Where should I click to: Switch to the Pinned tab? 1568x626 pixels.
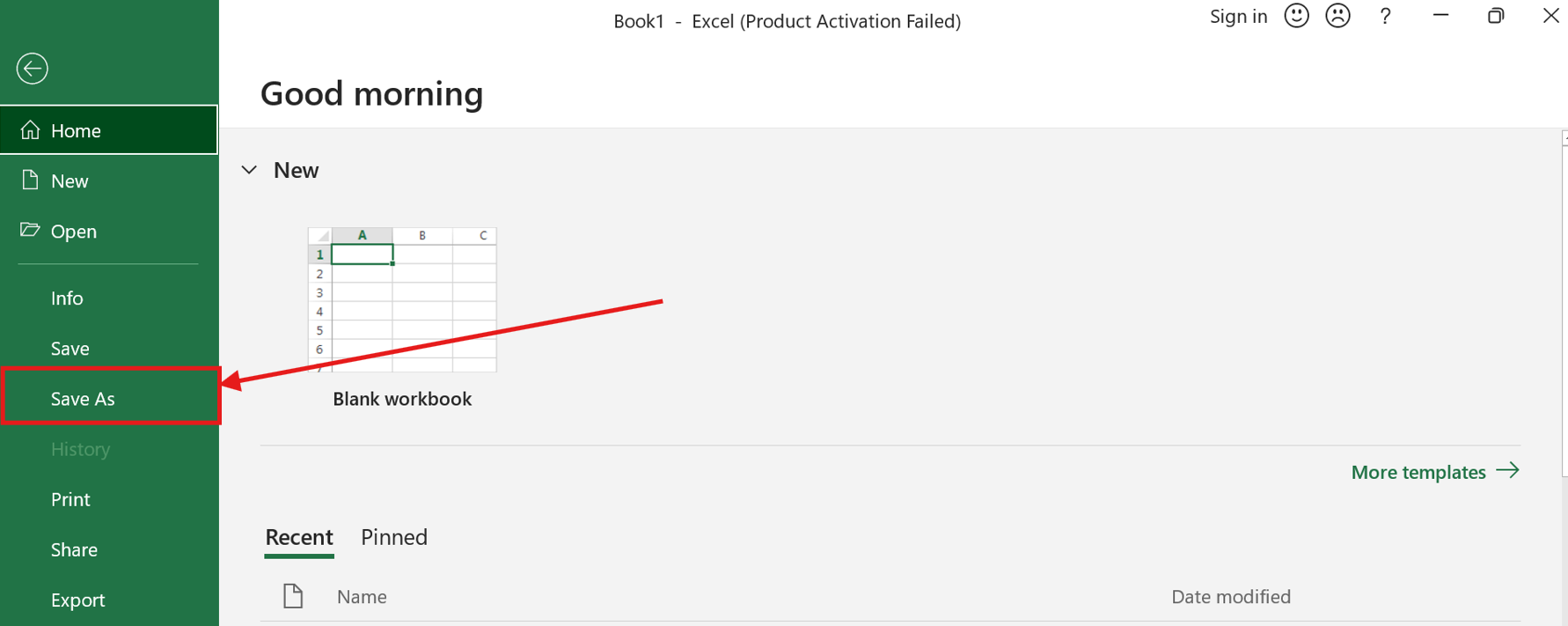pos(394,537)
